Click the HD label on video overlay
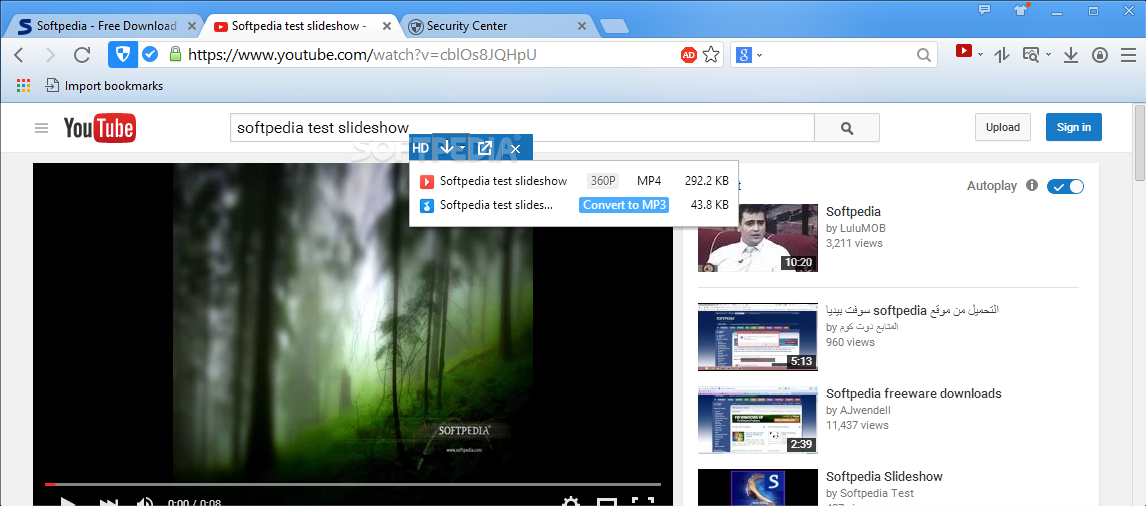The width and height of the screenshot is (1146, 506). 420,148
